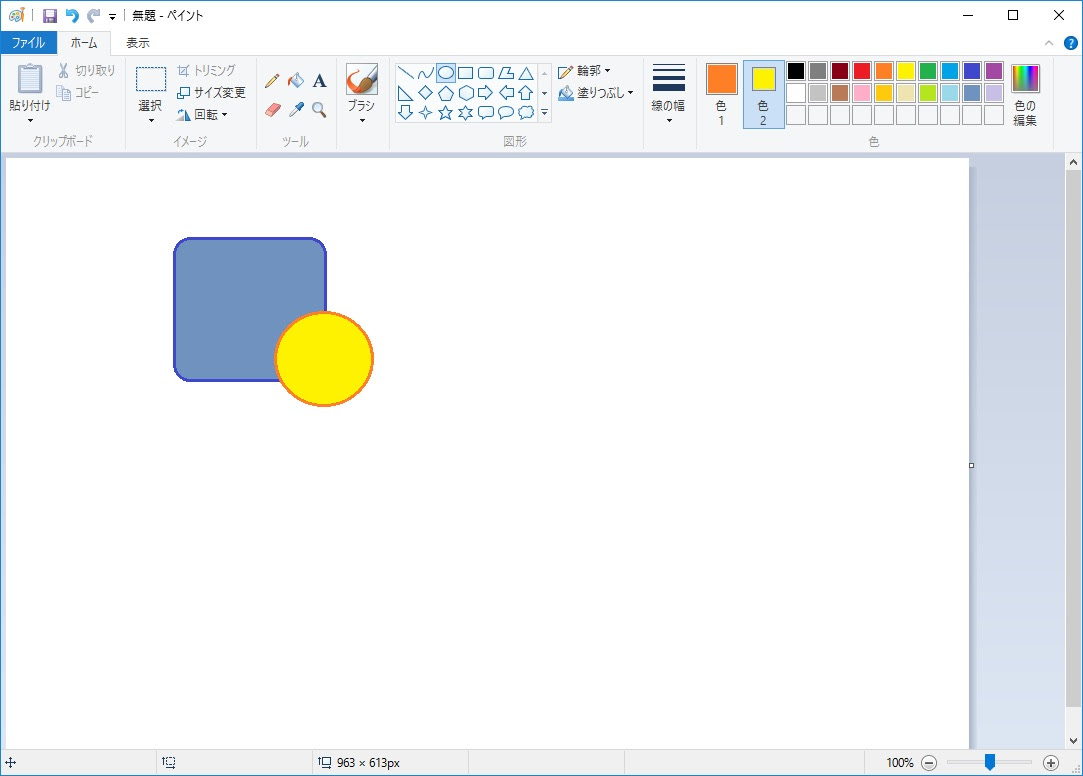Open the 輪郭 outline dropdown
Viewport: 1083px width, 776px height.
tap(584, 70)
